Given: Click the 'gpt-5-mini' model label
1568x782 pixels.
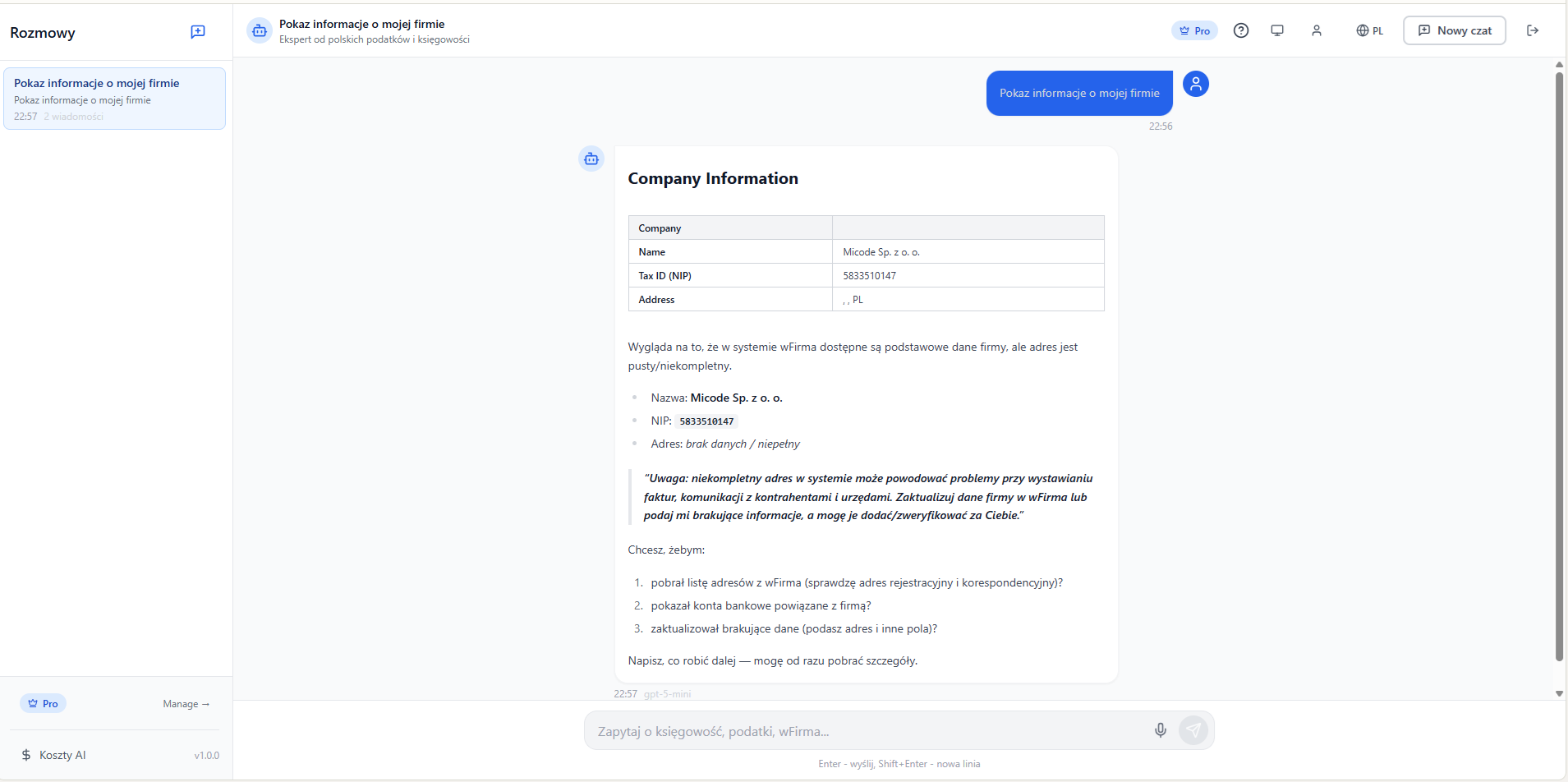Looking at the screenshot, I should [x=667, y=694].
